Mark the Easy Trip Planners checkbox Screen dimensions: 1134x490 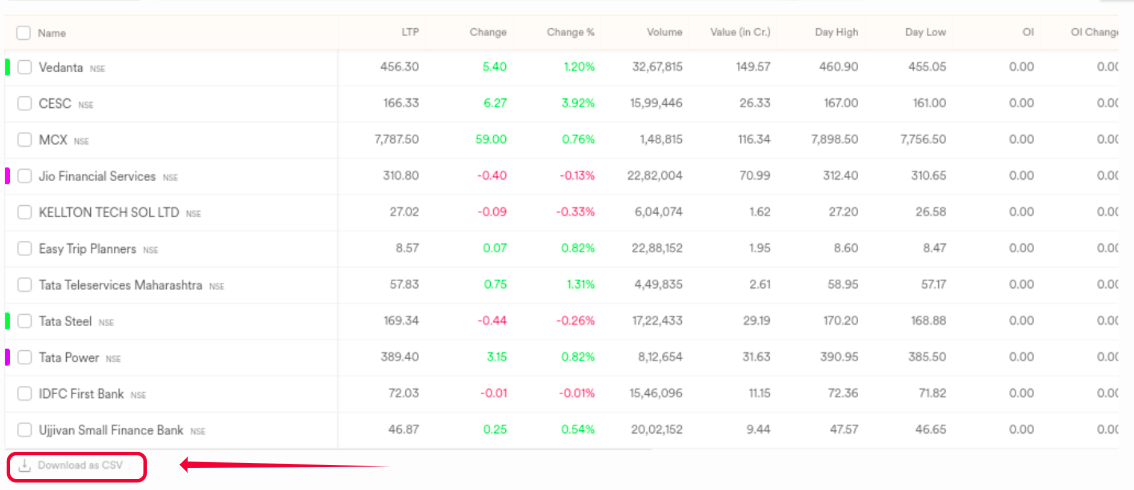point(25,249)
